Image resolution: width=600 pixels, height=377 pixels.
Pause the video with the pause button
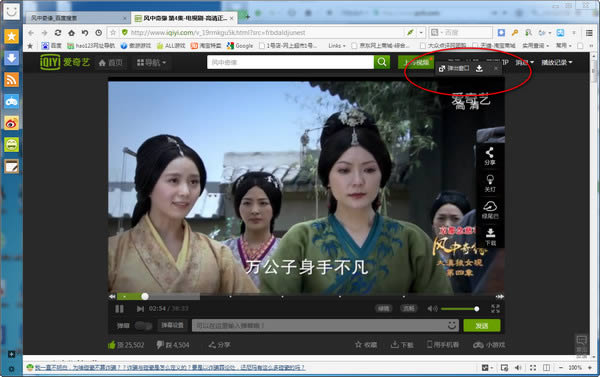[119, 308]
